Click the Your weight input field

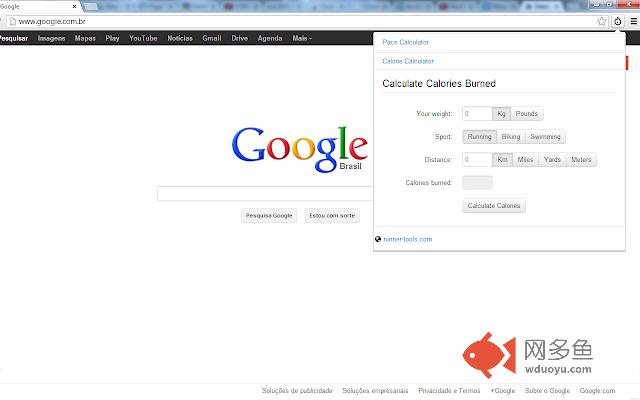pos(477,113)
